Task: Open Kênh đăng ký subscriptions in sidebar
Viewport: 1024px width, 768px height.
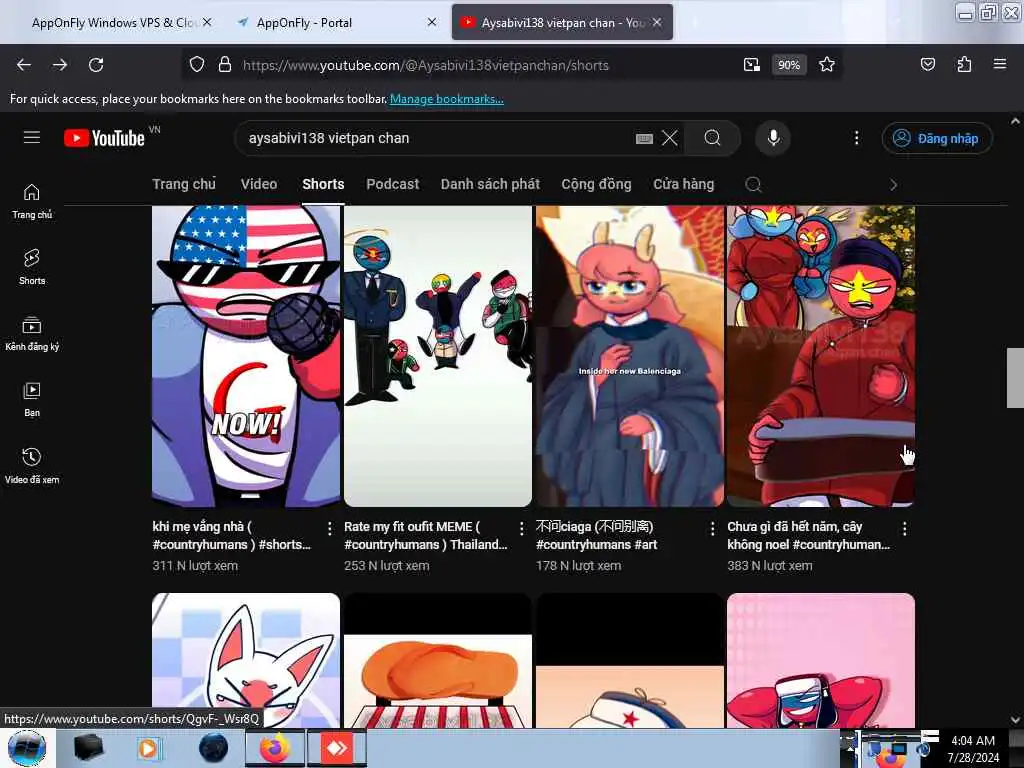Action: [31, 334]
